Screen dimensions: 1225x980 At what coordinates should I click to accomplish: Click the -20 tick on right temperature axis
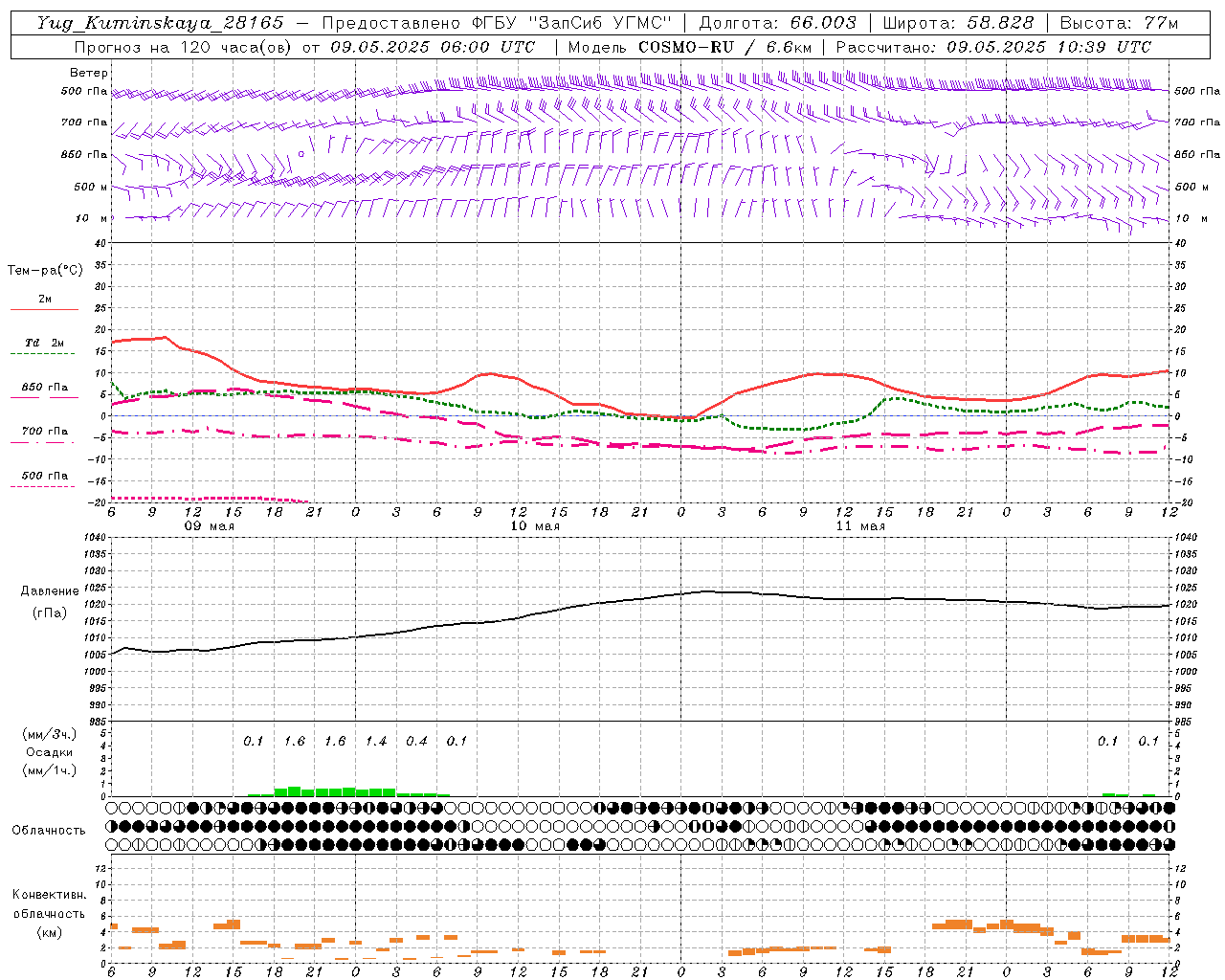[1184, 502]
